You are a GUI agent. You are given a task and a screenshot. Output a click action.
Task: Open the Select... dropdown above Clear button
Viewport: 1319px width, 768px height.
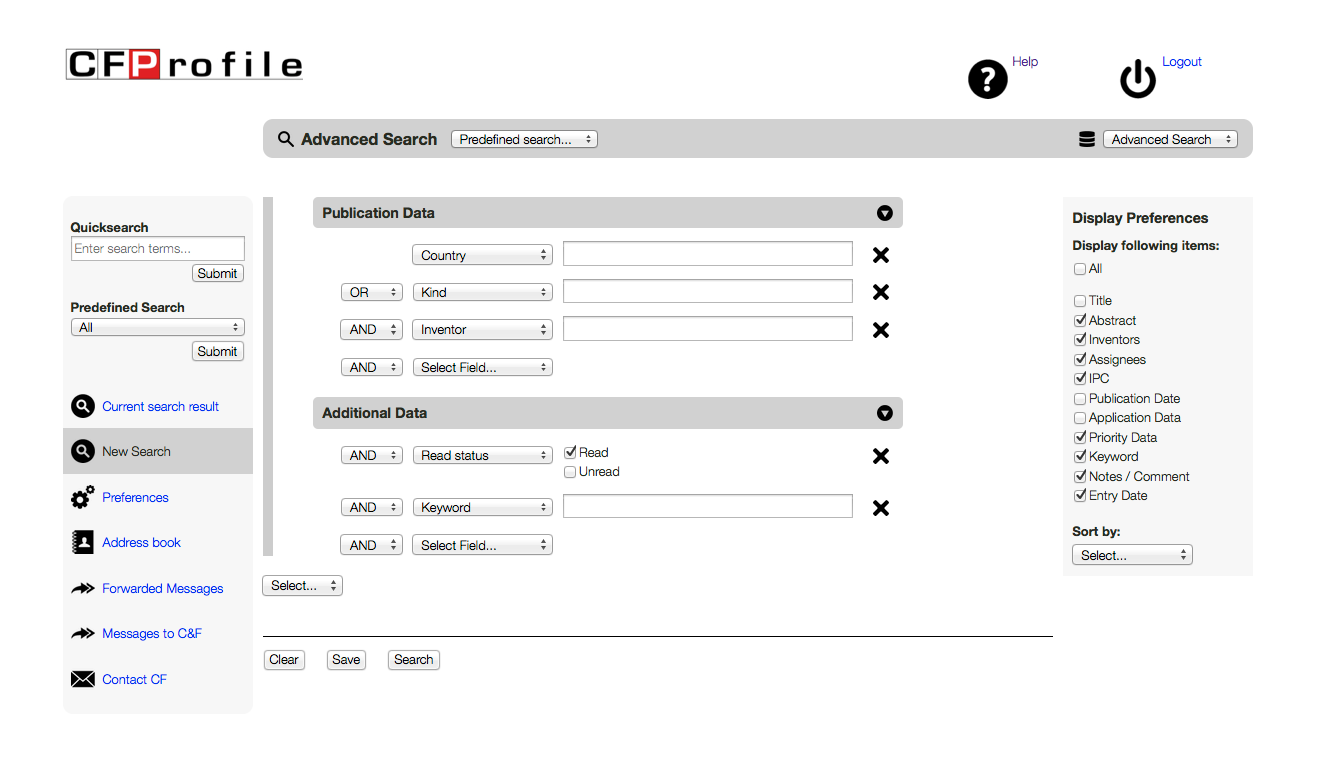pos(302,586)
